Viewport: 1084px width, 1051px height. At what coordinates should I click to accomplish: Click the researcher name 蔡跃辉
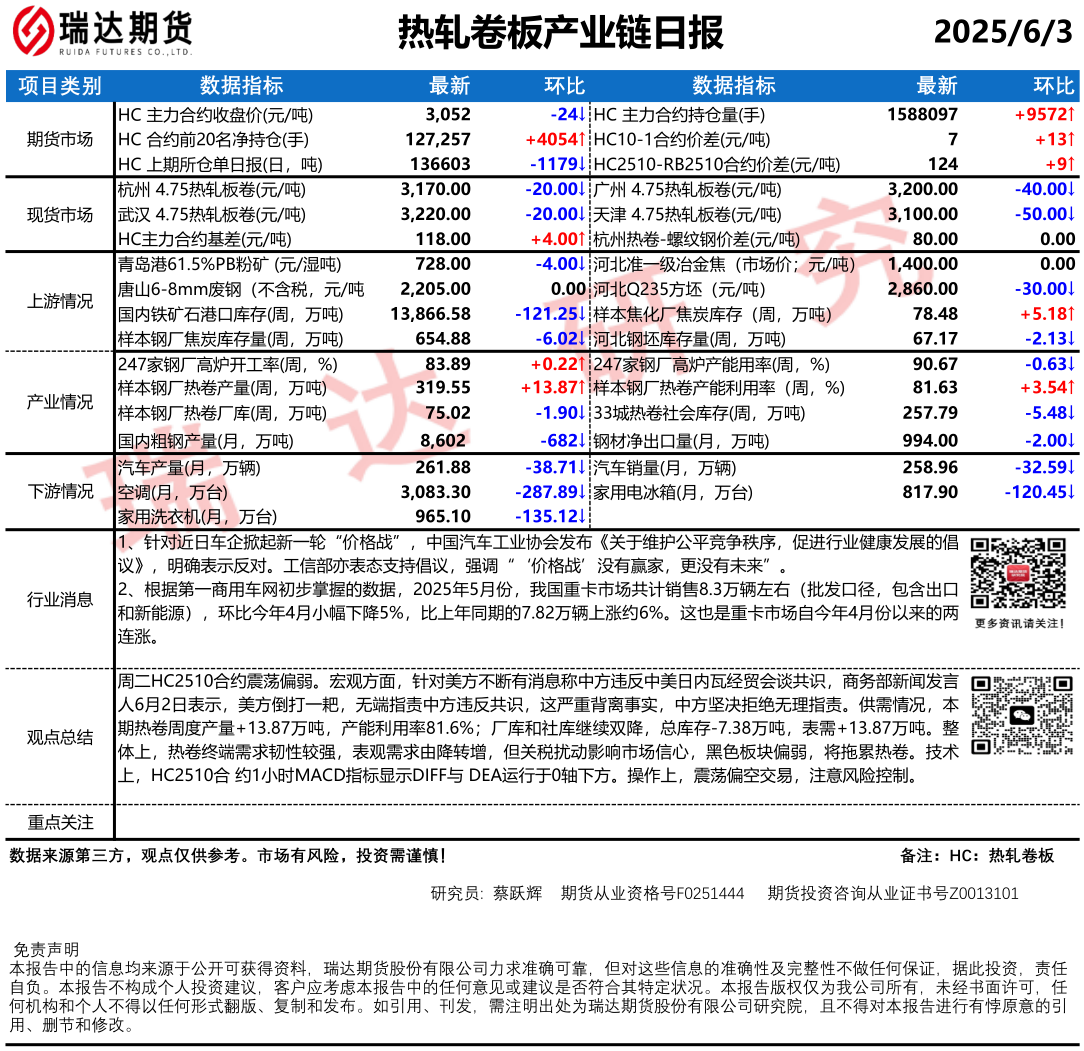517,893
